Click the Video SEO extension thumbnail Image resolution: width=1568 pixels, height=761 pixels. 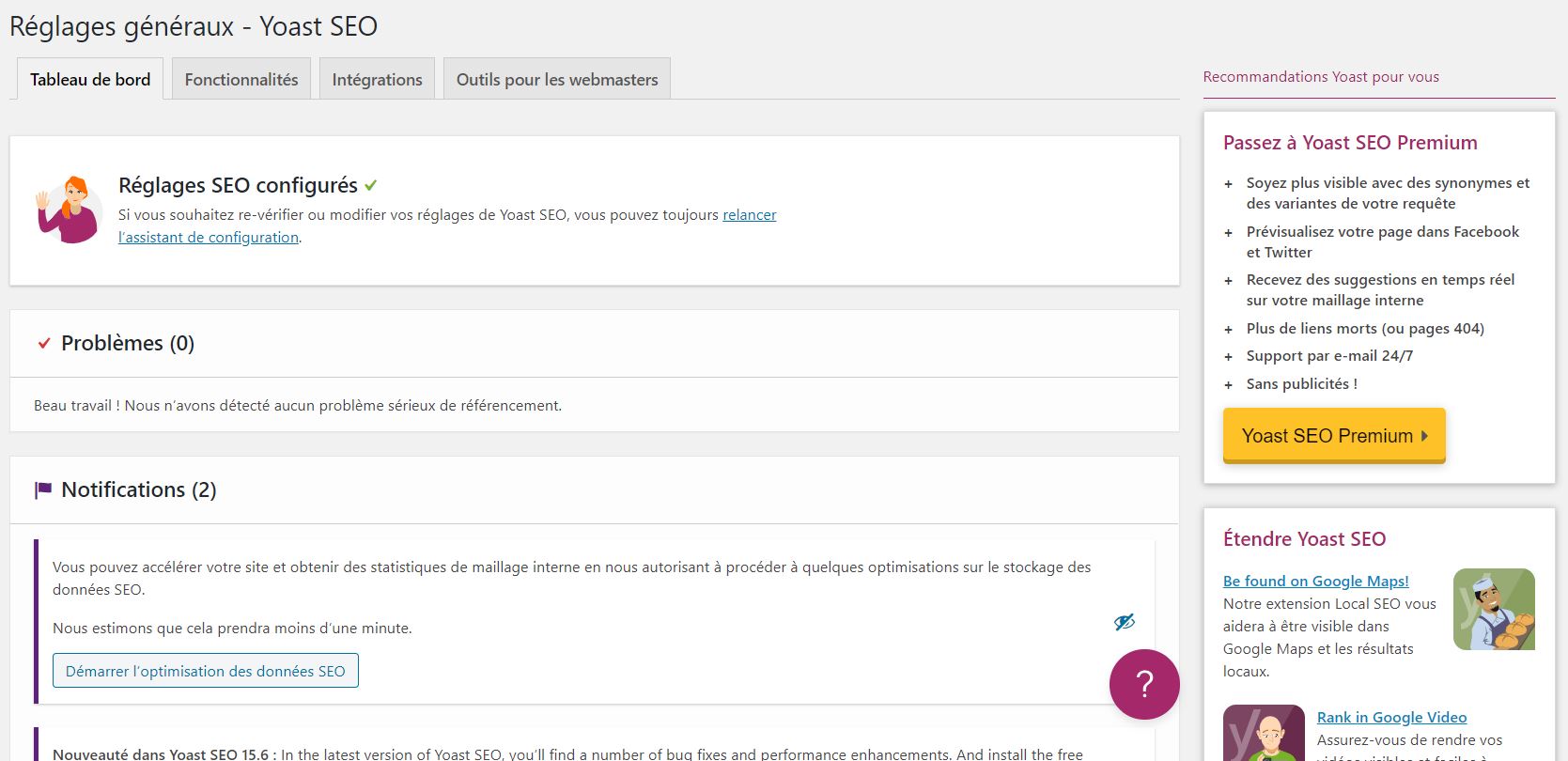(1264, 733)
